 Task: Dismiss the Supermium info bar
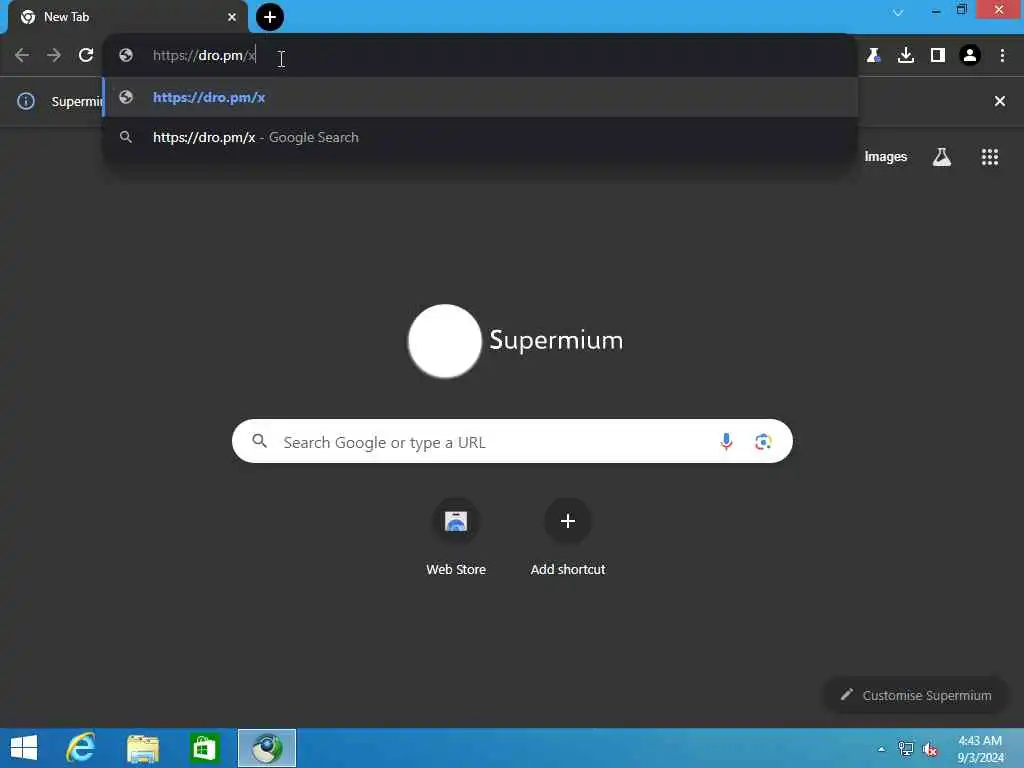1000,101
